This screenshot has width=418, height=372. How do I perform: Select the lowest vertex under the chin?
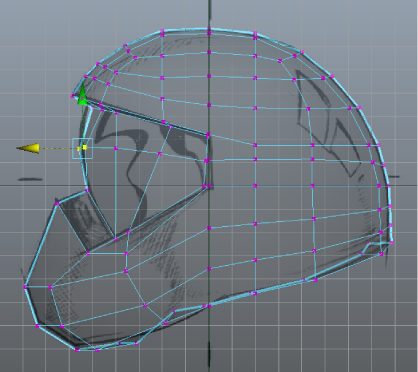pyautogui.click(x=77, y=350)
